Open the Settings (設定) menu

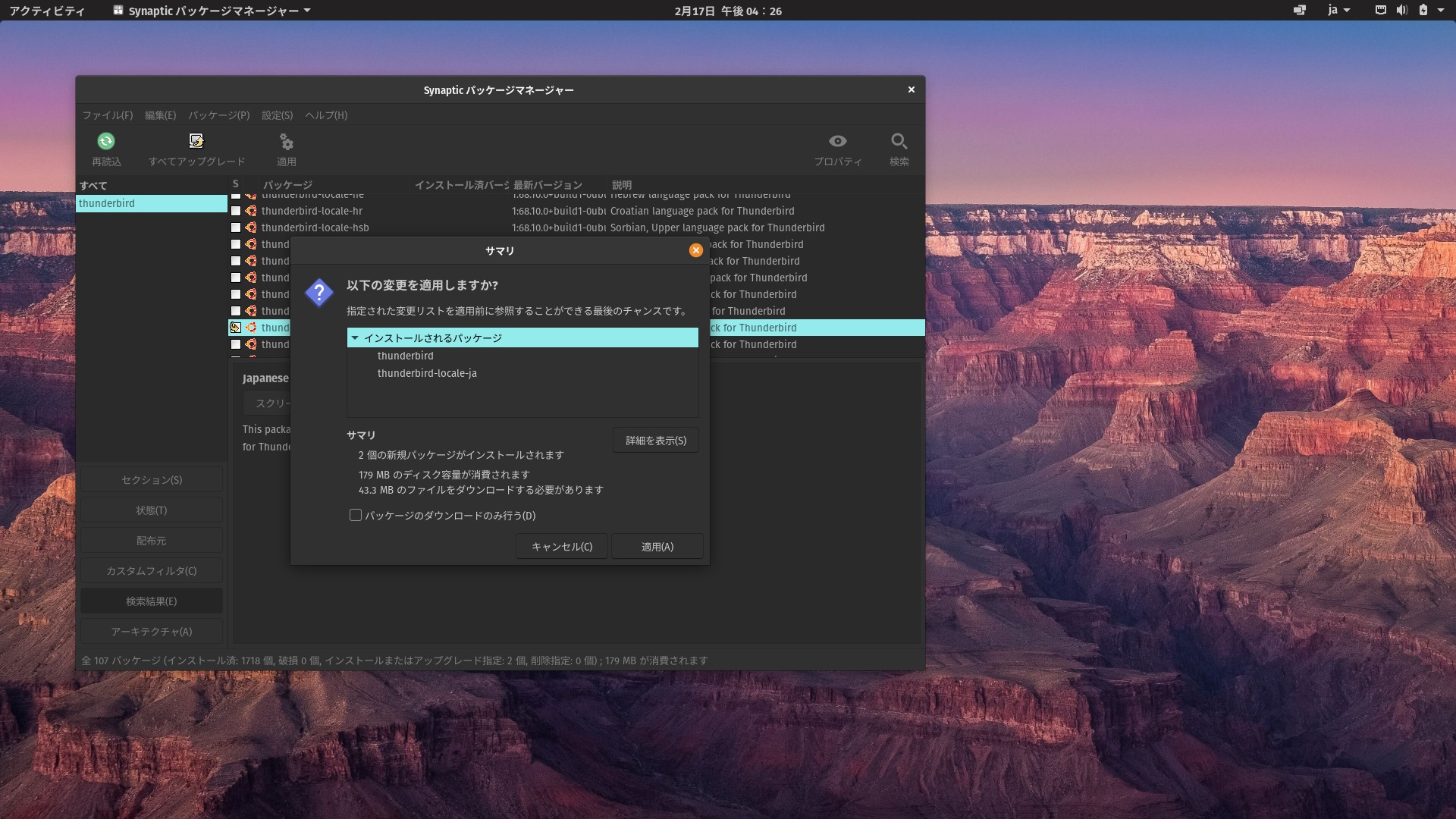277,115
